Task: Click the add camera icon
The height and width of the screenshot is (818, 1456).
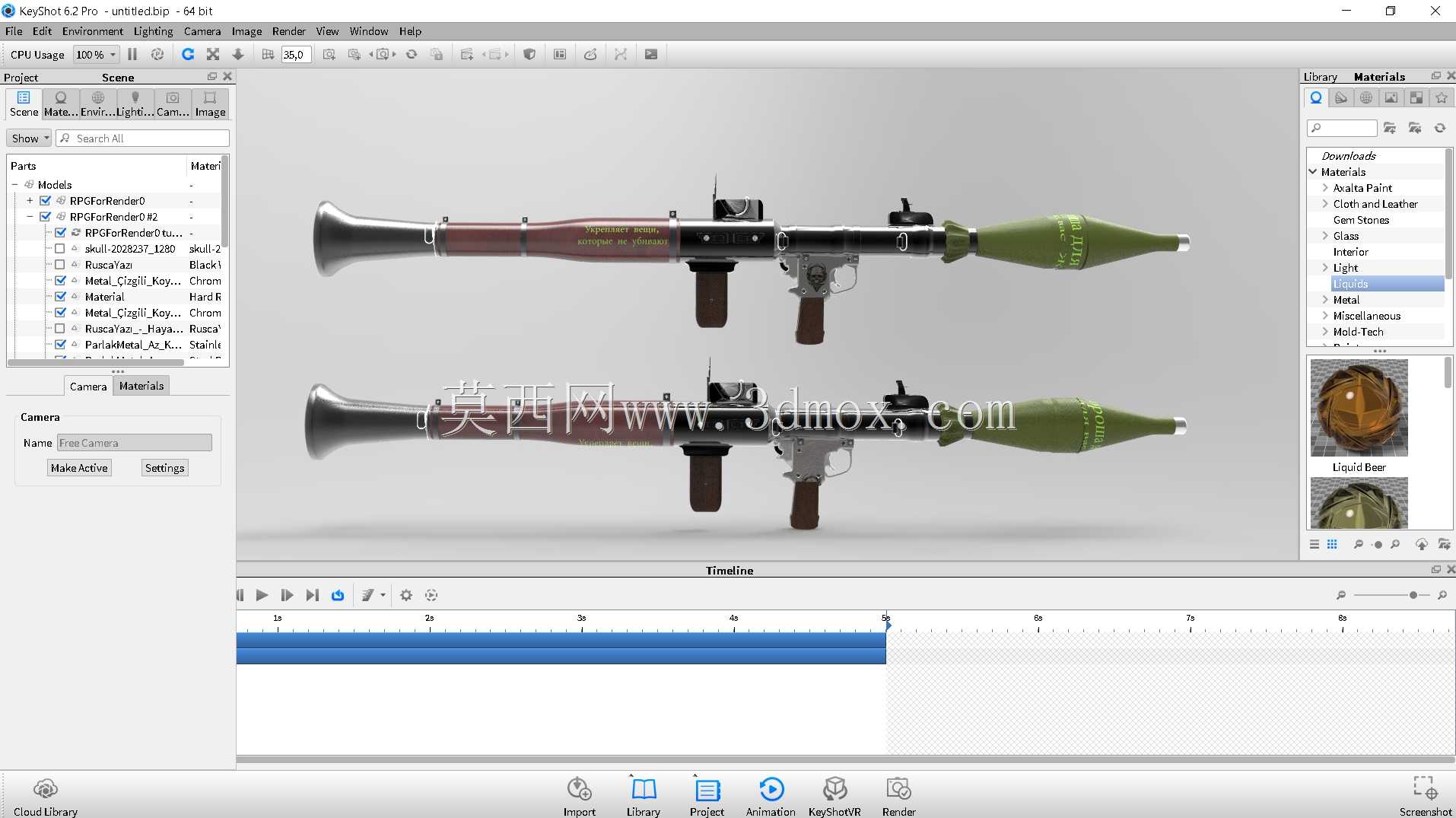Action: (x=329, y=54)
